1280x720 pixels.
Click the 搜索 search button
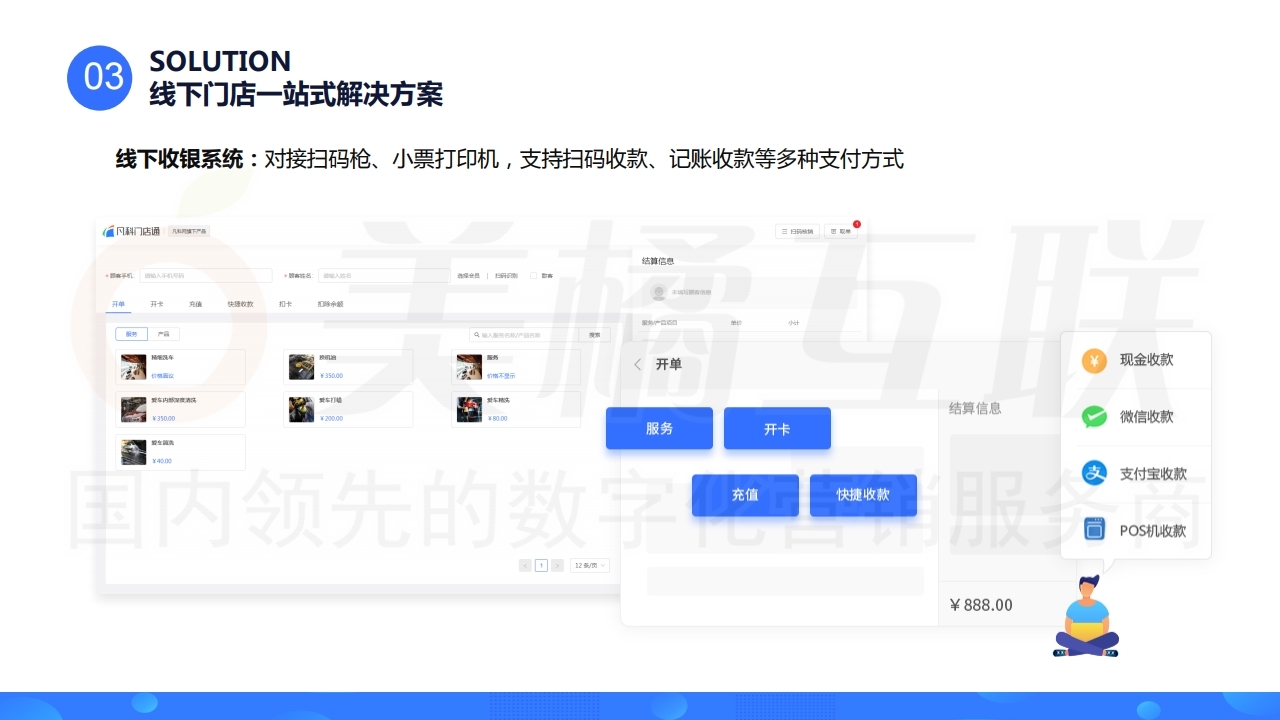(594, 335)
